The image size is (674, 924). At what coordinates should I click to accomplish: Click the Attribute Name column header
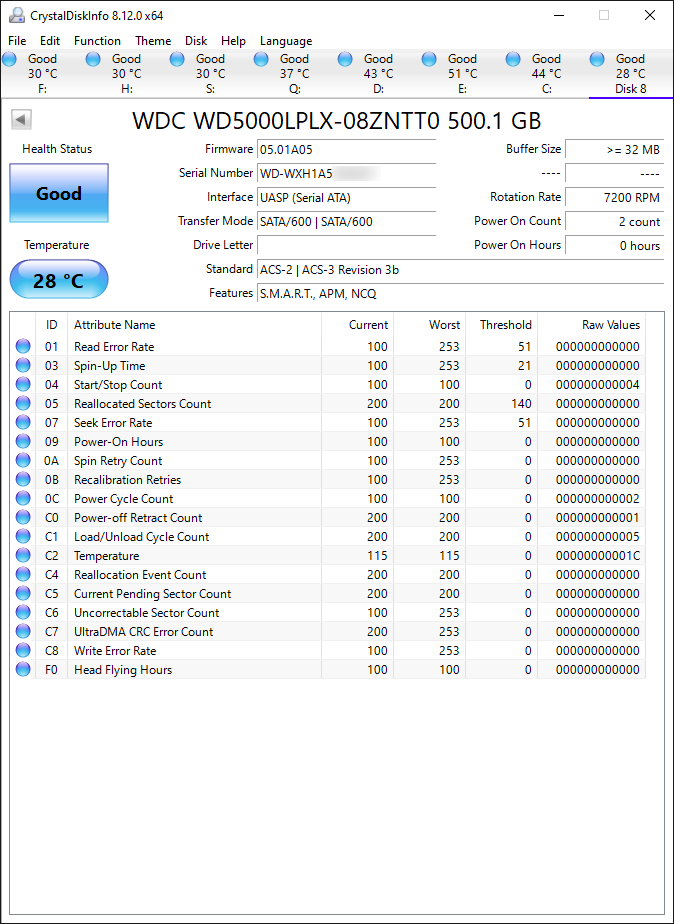[x=115, y=325]
